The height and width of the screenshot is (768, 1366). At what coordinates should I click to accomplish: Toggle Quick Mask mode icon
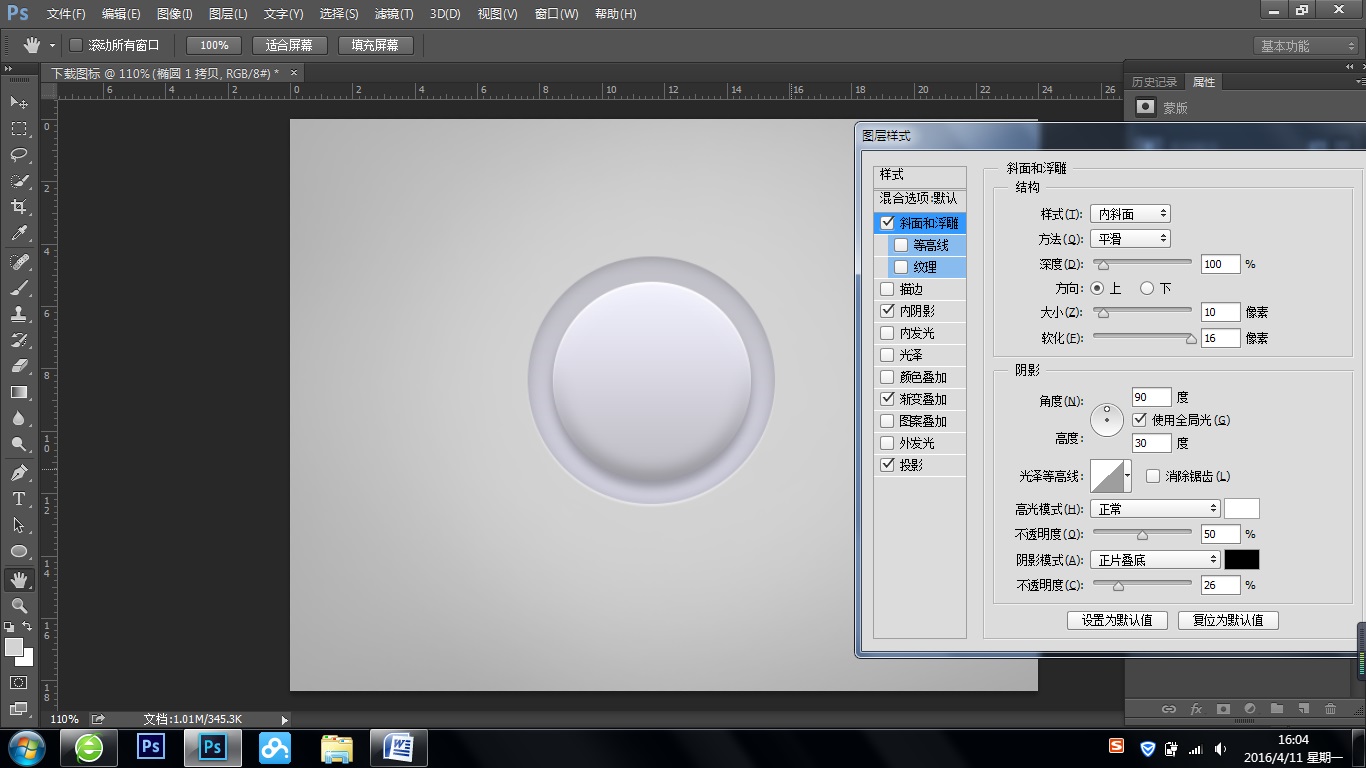tap(19, 682)
